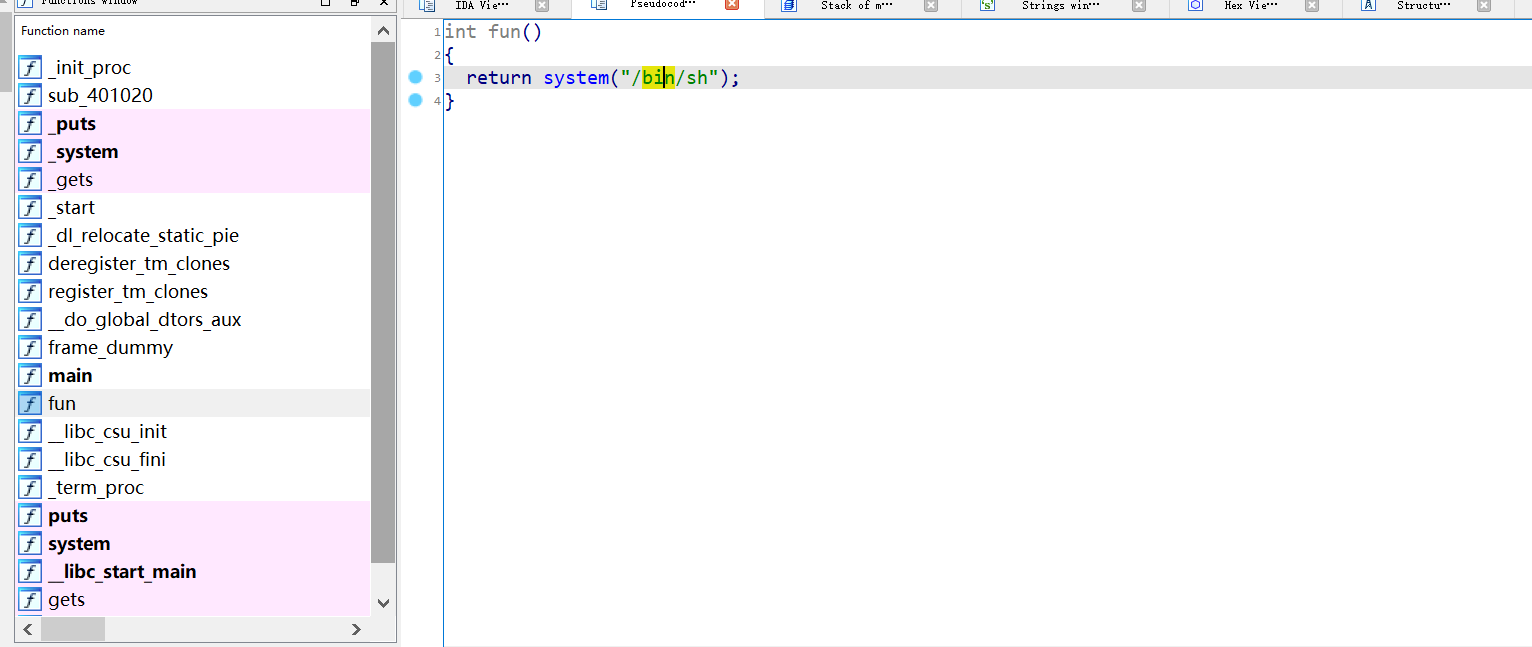This screenshot has width=1532, height=647.
Task: Close the IDA View tab
Action: coord(541,6)
